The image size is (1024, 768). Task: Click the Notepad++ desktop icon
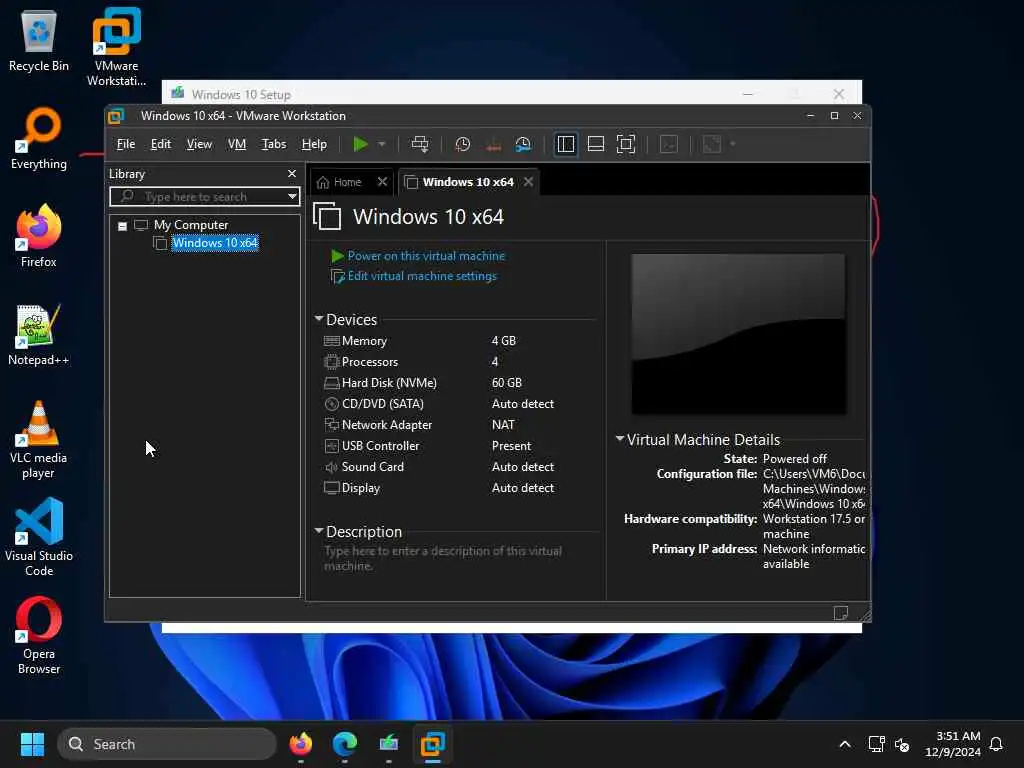pyautogui.click(x=39, y=334)
